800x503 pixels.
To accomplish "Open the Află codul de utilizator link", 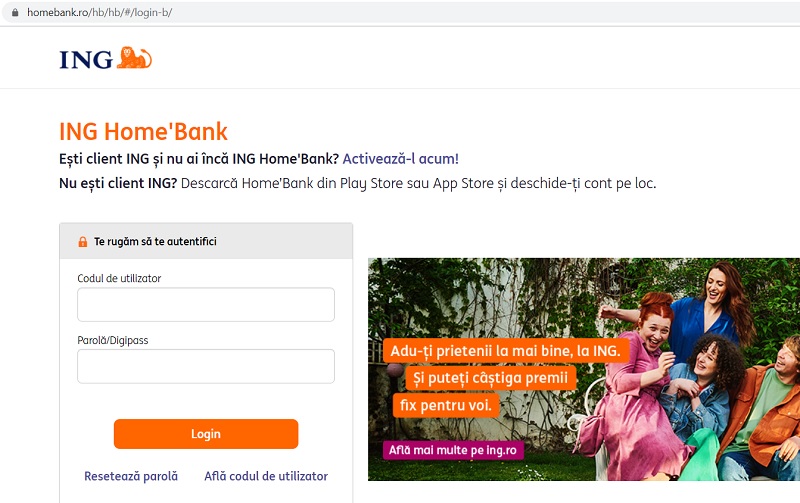I will click(x=266, y=476).
